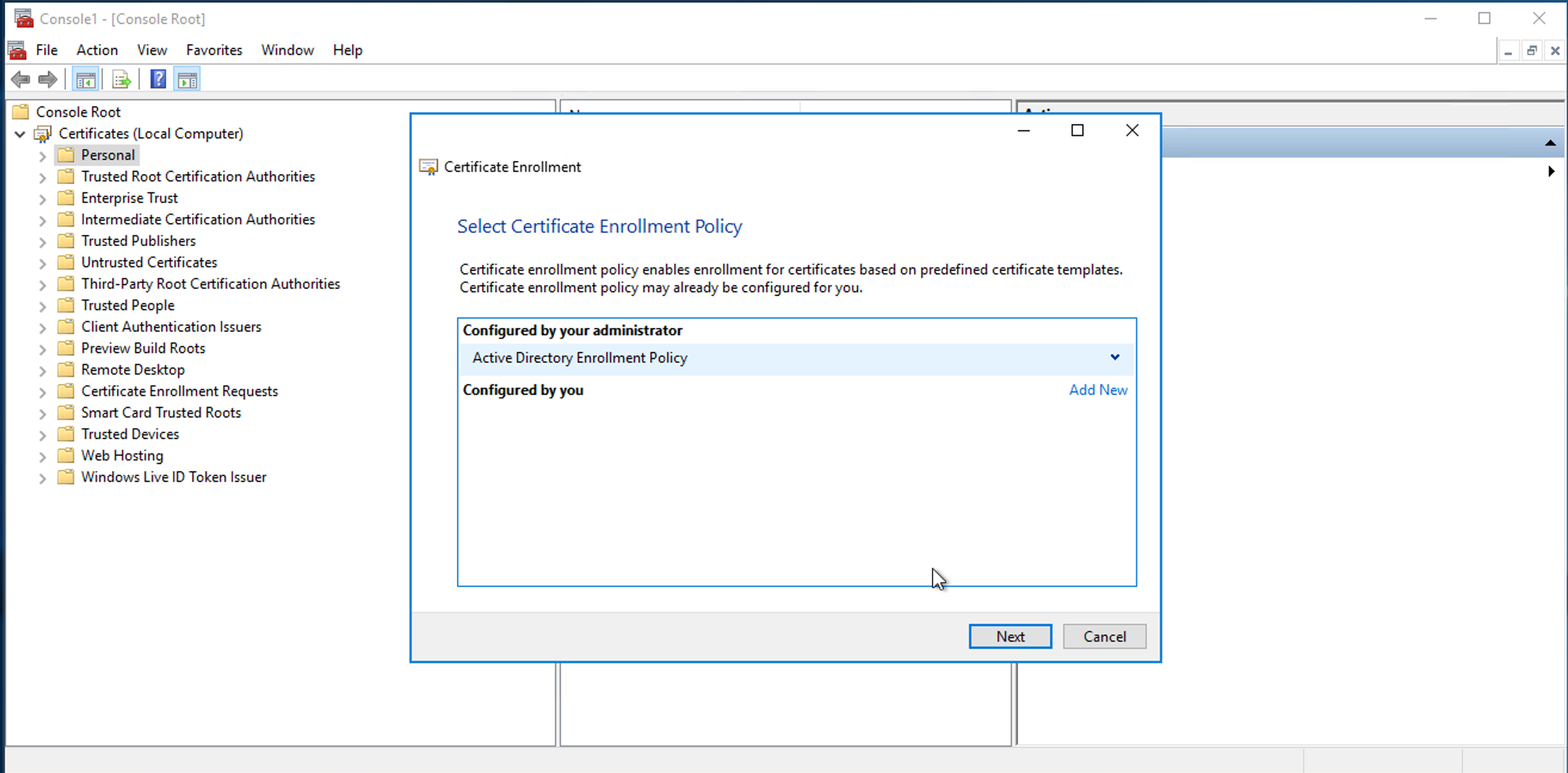This screenshot has width=1568, height=773.
Task: Open the Window menu
Action: click(288, 50)
